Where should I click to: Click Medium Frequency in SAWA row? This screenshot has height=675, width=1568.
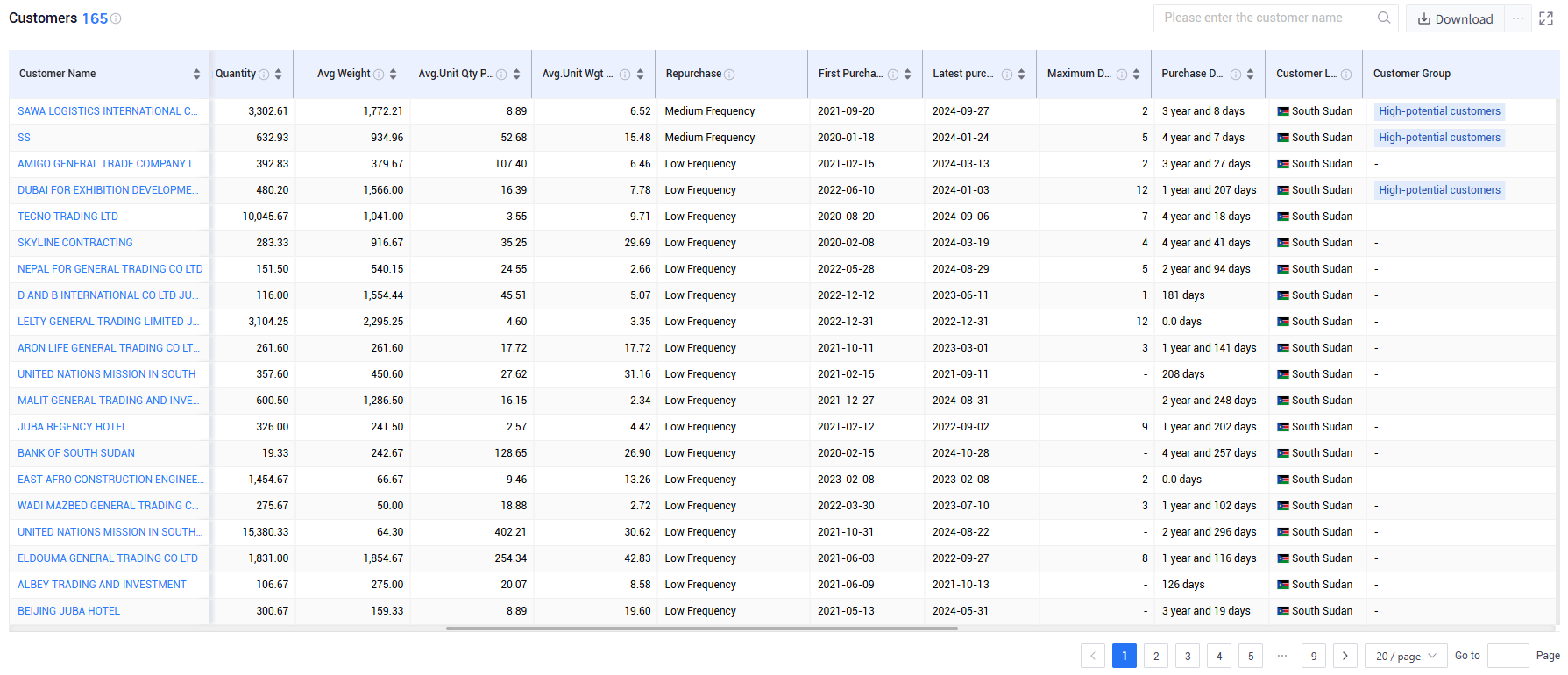(710, 111)
